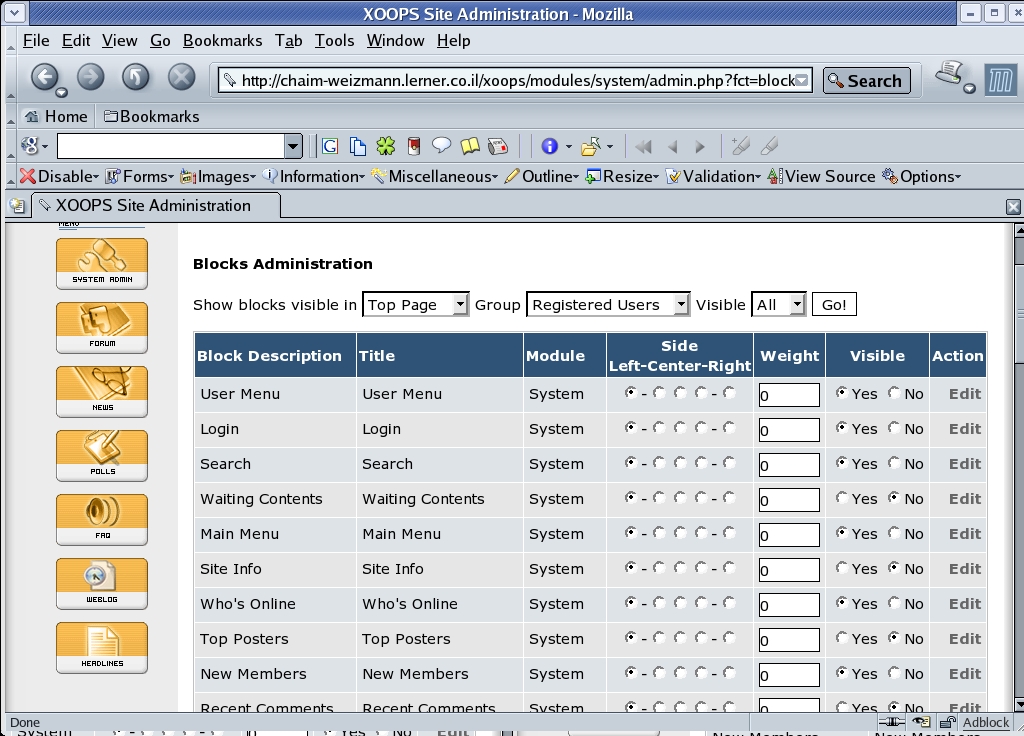Click the browser Reload button

(136, 77)
